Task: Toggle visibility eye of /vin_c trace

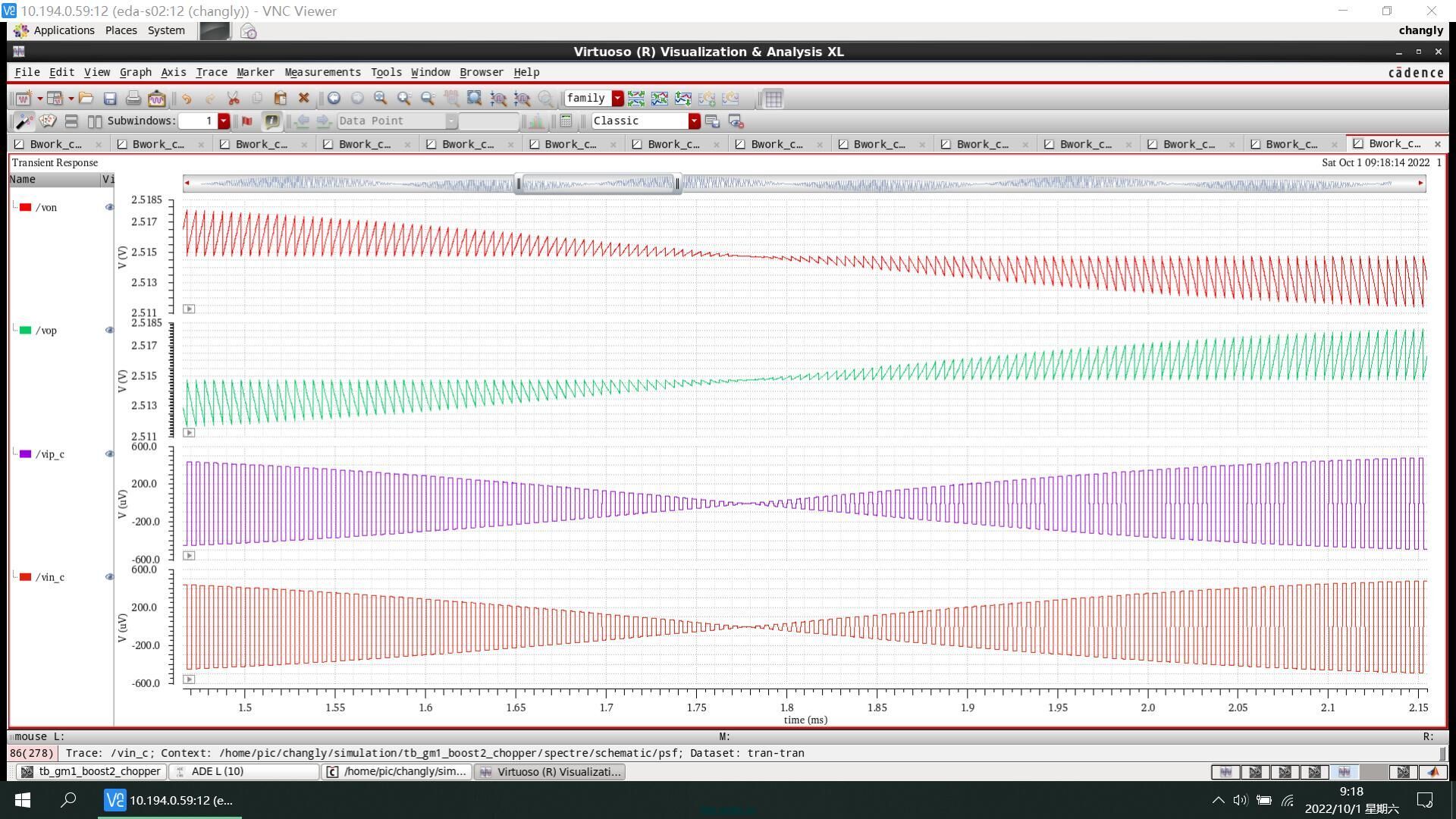Action: pyautogui.click(x=109, y=576)
